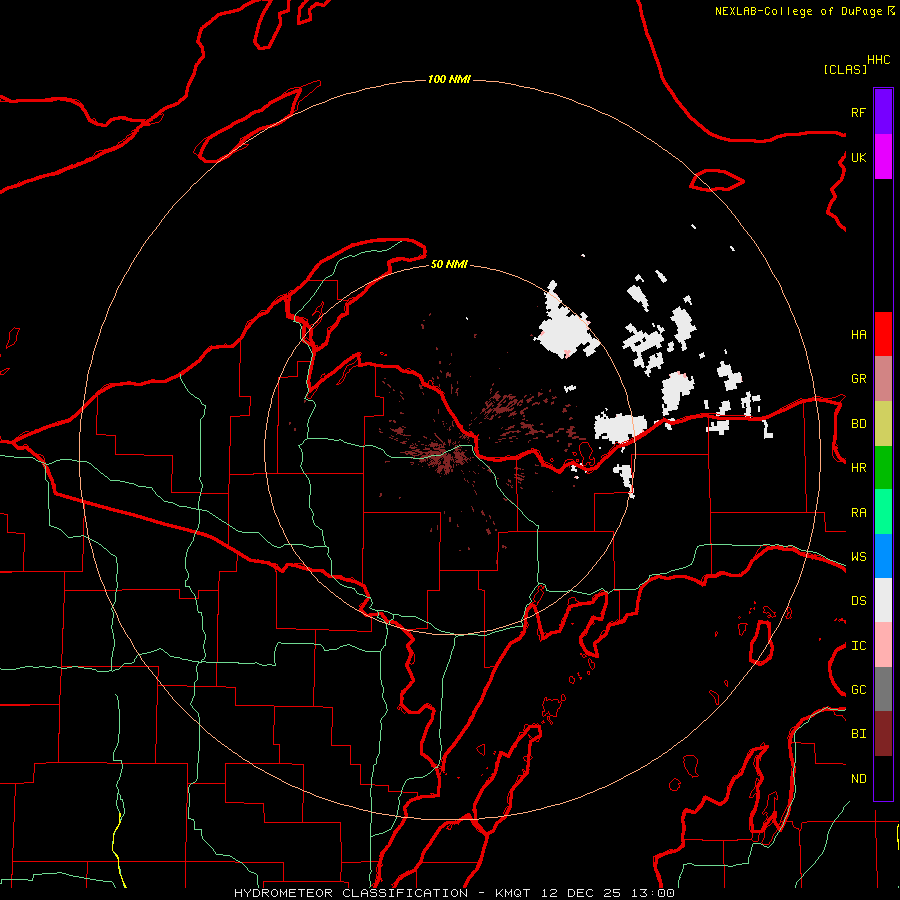Image resolution: width=900 pixels, height=900 pixels.
Task: Click the RA legend label
Action: [858, 513]
